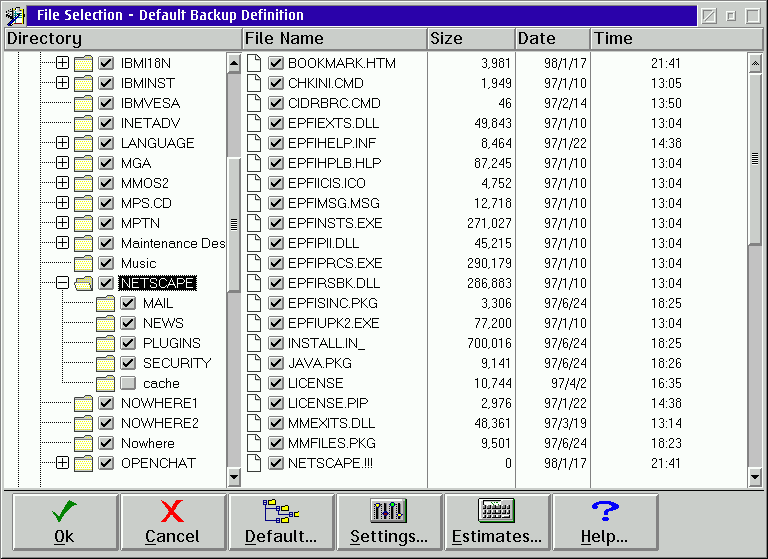This screenshot has height=559, width=768.
Task: Click the folder icon beside SECURITY
Action: pos(105,363)
